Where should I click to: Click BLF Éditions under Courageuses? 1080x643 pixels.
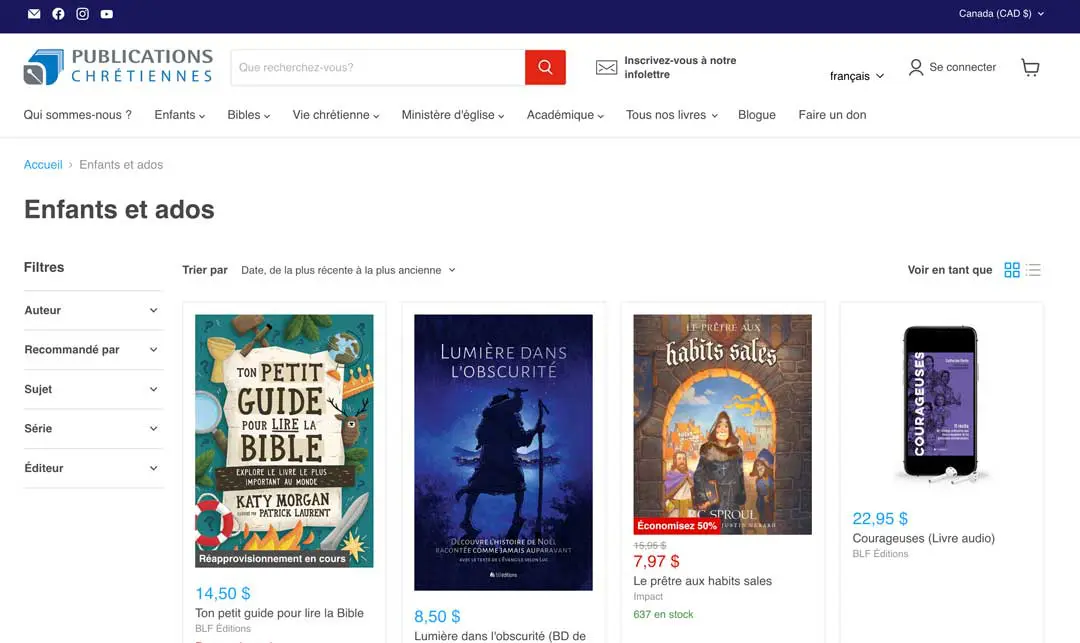tap(880, 554)
